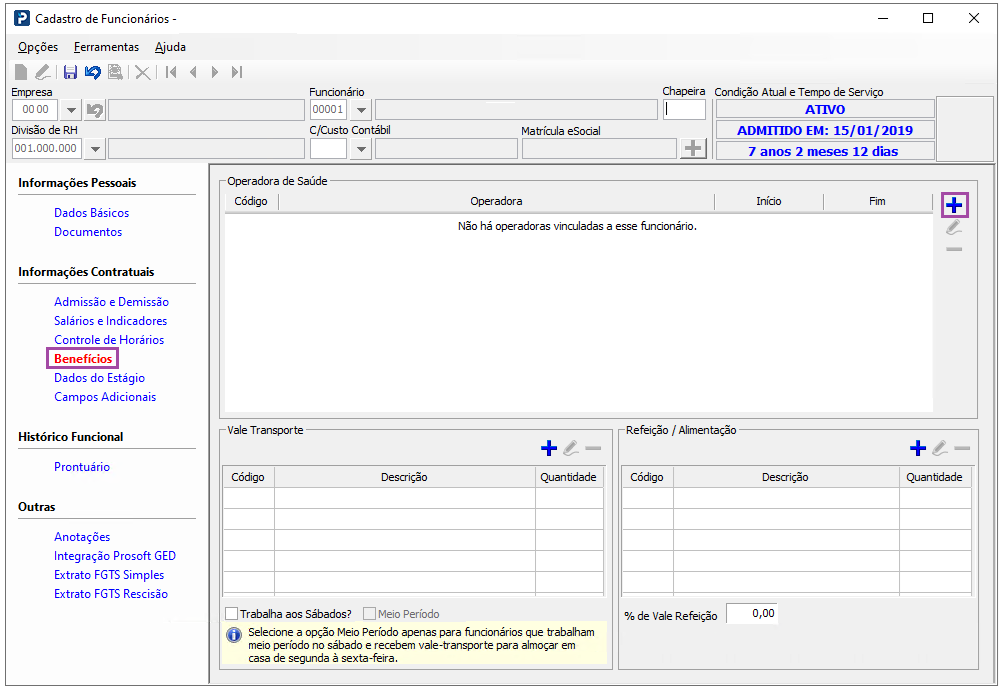Click plus button next to Matrícula eSocial
This screenshot has width=1005, height=694.
693,149
